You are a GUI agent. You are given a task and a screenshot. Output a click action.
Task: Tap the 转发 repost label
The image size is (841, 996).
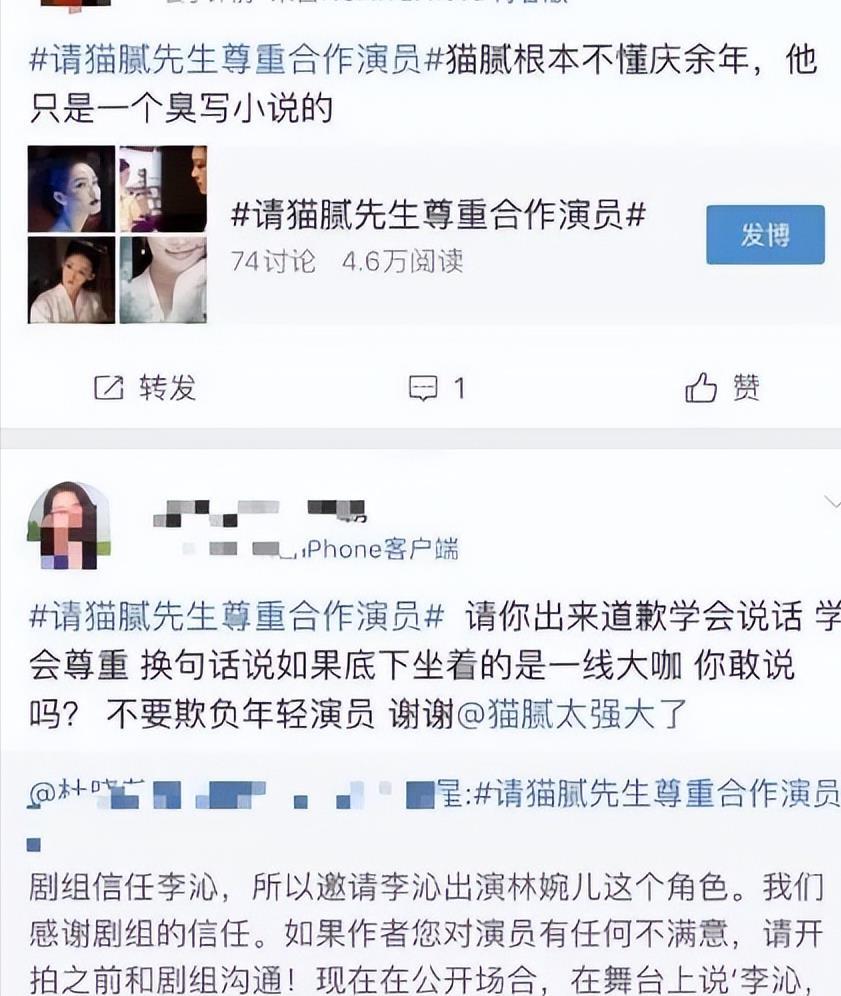click(x=168, y=387)
